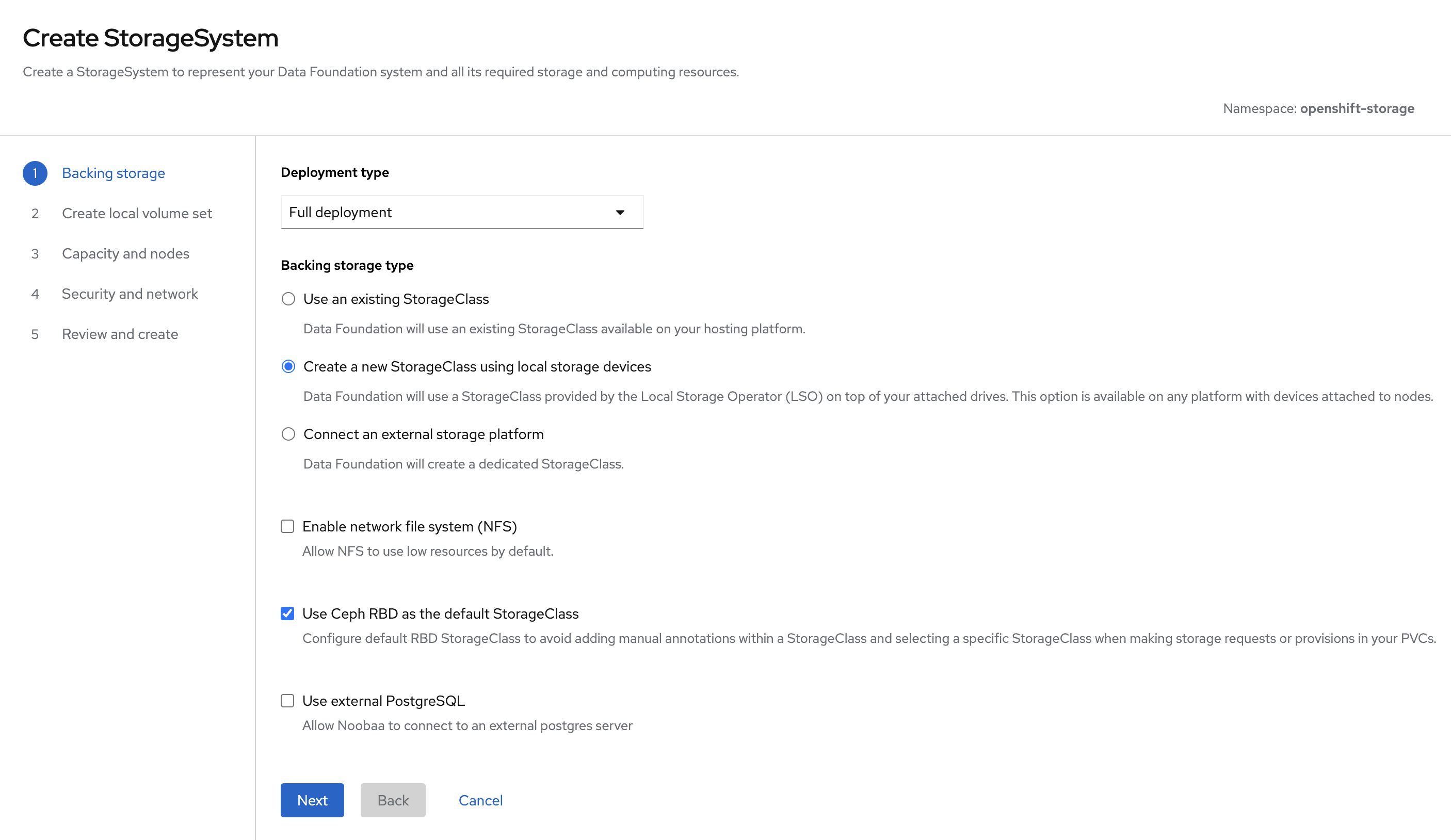The width and height of the screenshot is (1451, 840).
Task: Select Use an existing StorageClass radio
Action: tap(288, 299)
